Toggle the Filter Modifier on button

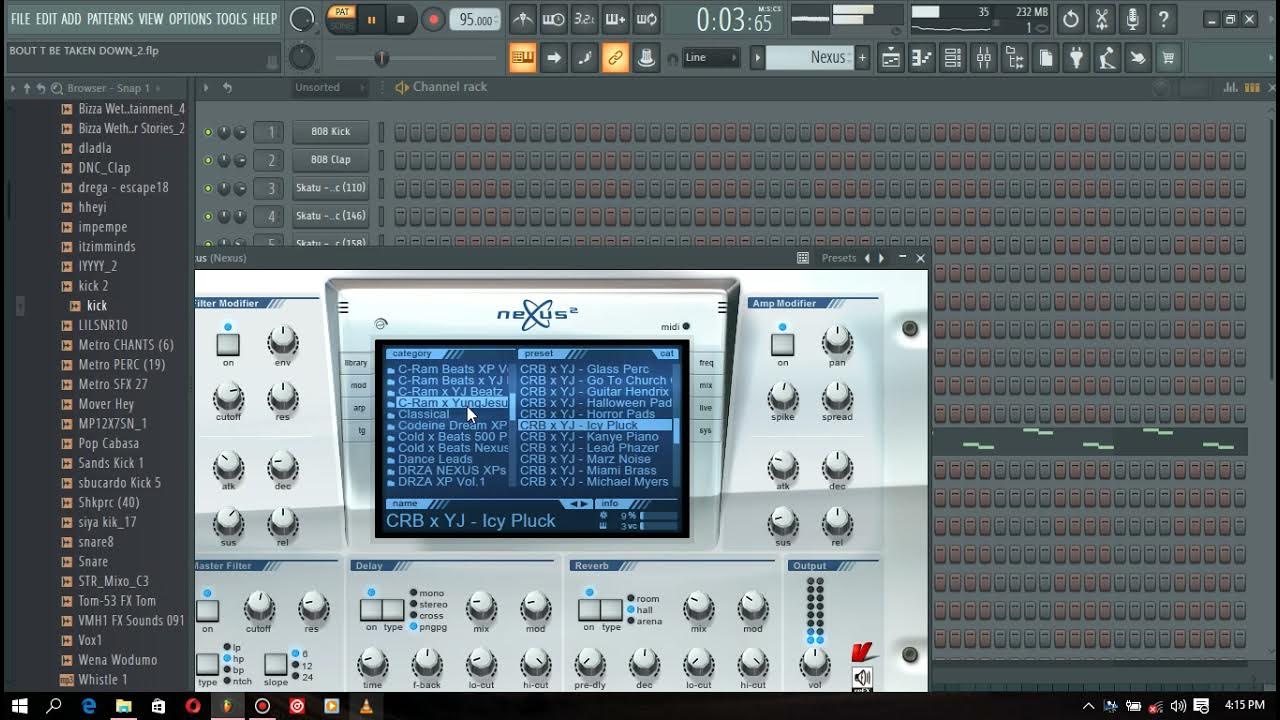pyautogui.click(x=228, y=344)
